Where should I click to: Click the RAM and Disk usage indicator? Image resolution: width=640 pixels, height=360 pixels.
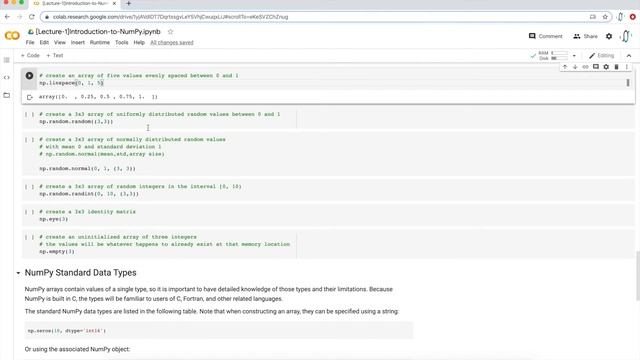[553, 56]
